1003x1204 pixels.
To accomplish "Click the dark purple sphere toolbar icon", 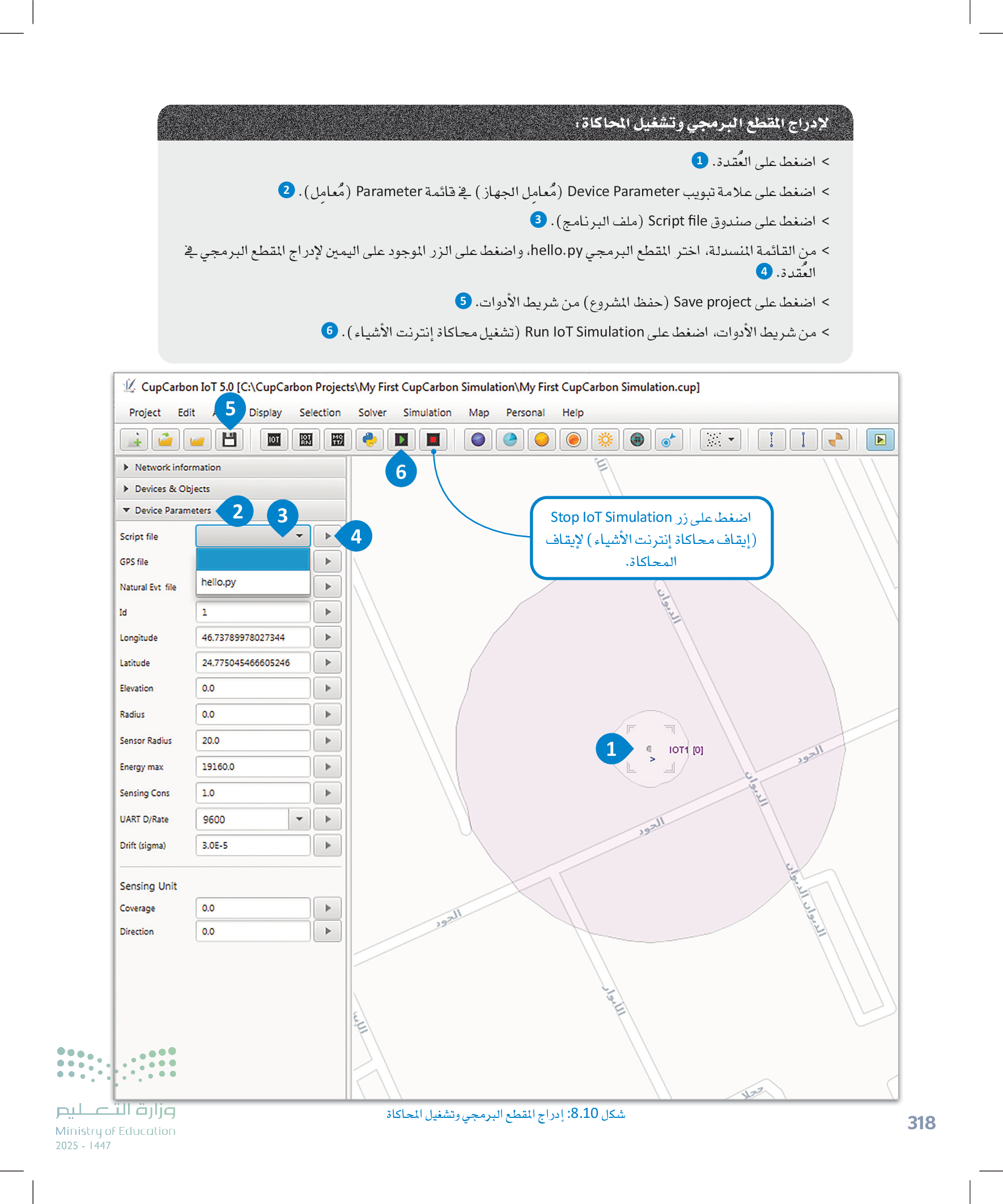I will pos(478,440).
